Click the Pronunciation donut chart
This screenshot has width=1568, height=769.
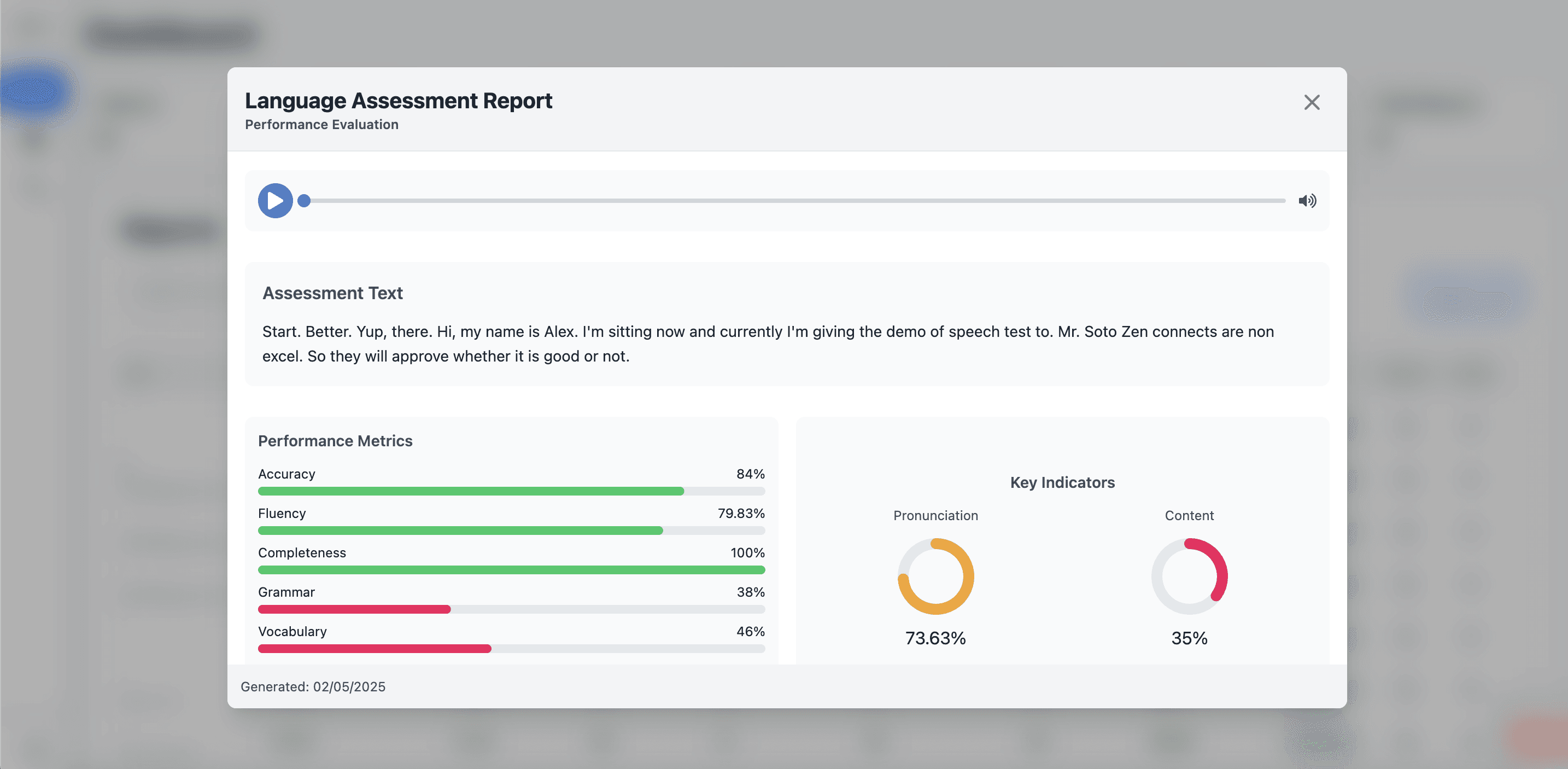point(935,576)
